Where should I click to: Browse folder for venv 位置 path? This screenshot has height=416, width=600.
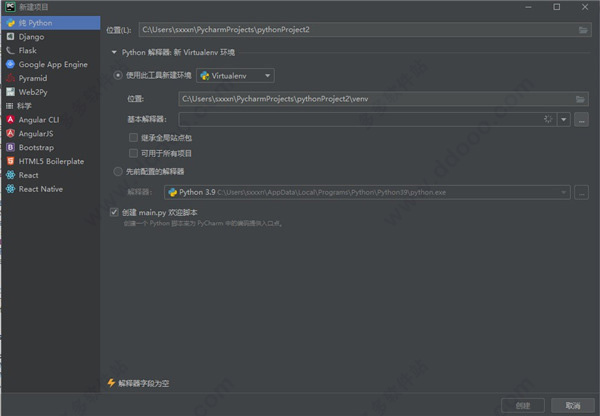point(580,99)
